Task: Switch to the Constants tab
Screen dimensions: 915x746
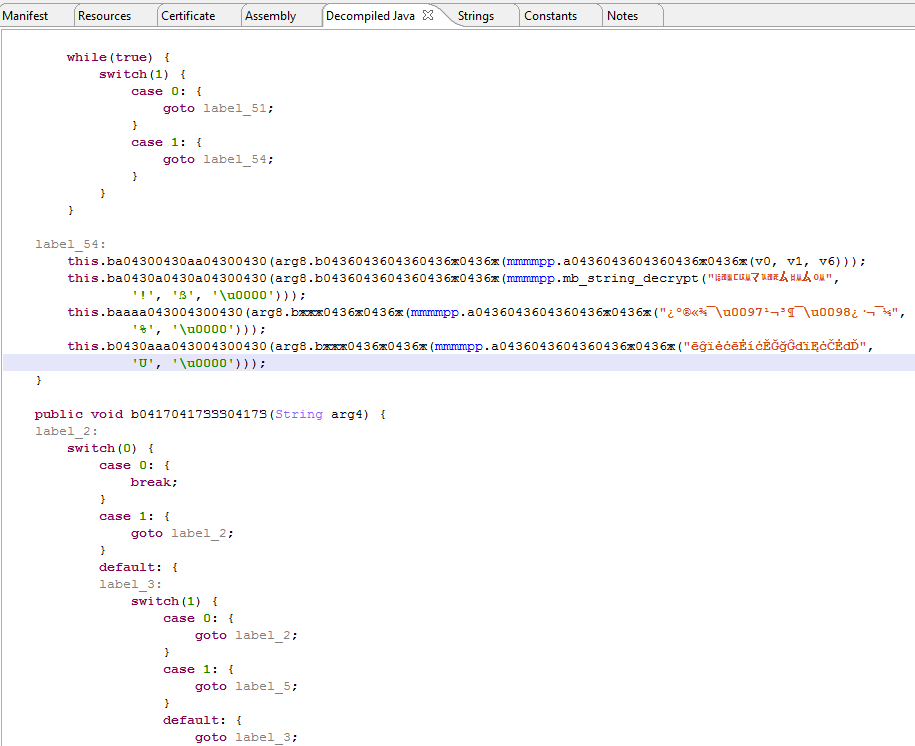Action: 550,16
